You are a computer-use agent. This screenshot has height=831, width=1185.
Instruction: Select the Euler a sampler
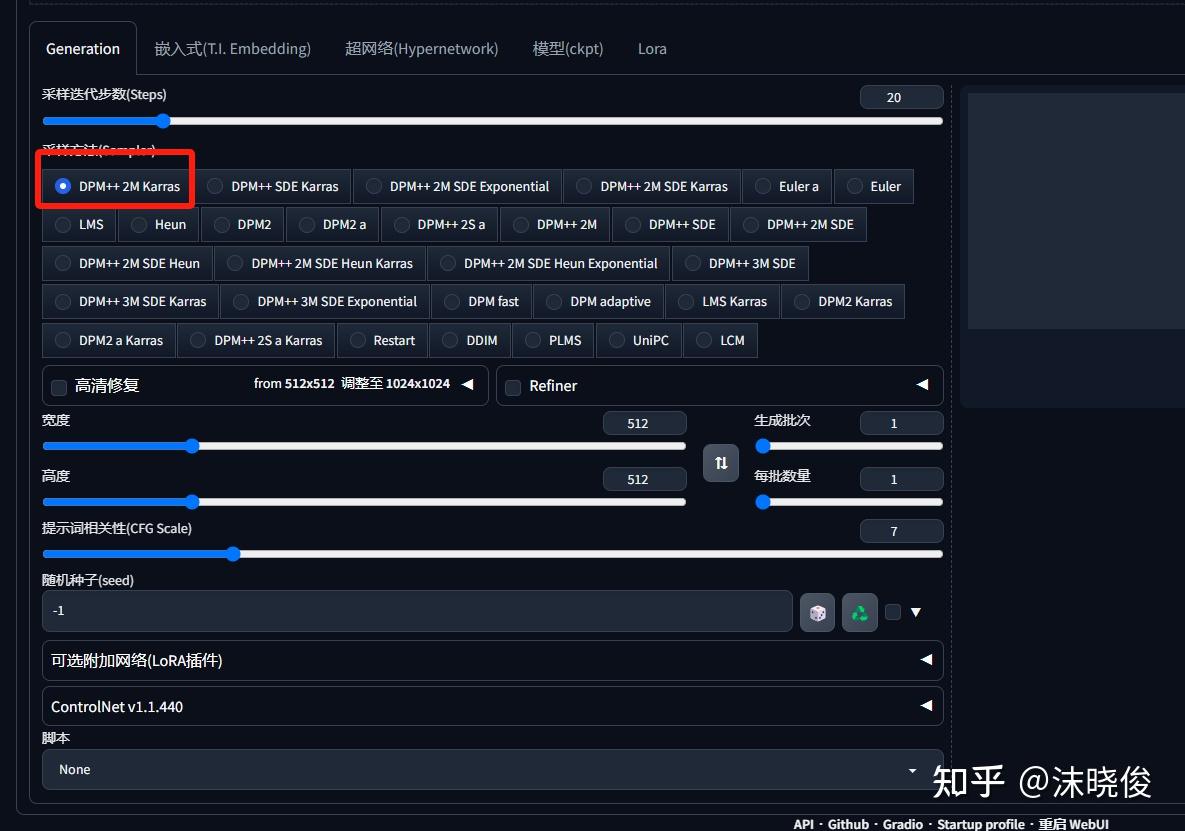click(786, 186)
